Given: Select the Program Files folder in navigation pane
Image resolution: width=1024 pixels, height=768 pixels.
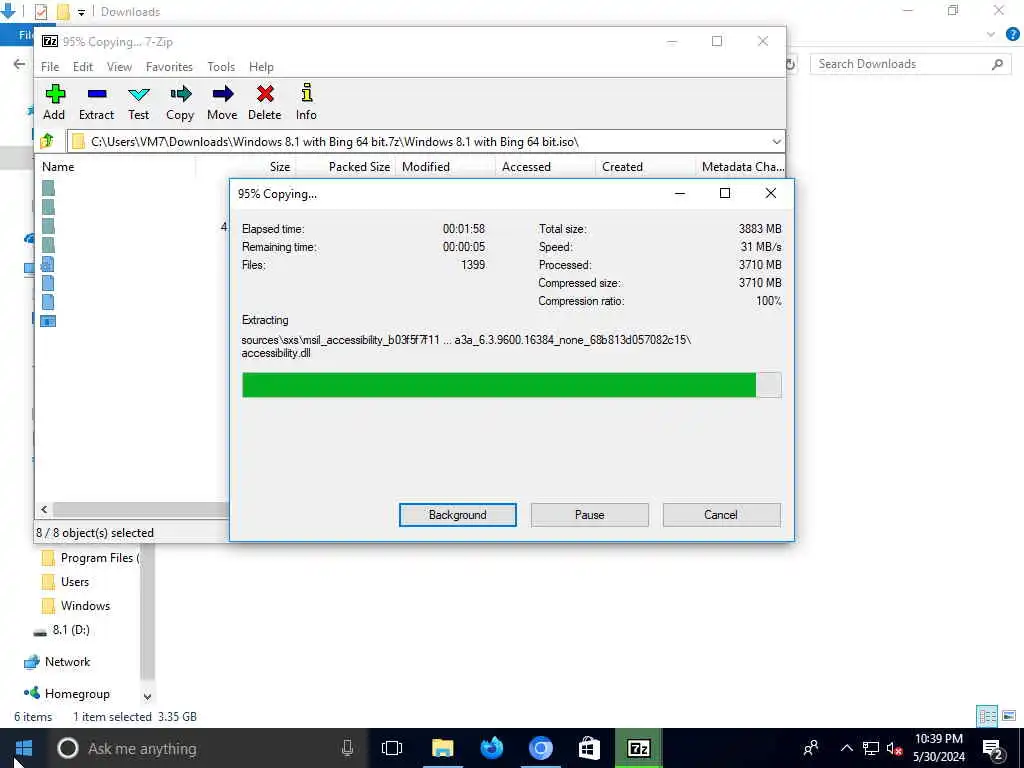Looking at the screenshot, I should 91,558.
